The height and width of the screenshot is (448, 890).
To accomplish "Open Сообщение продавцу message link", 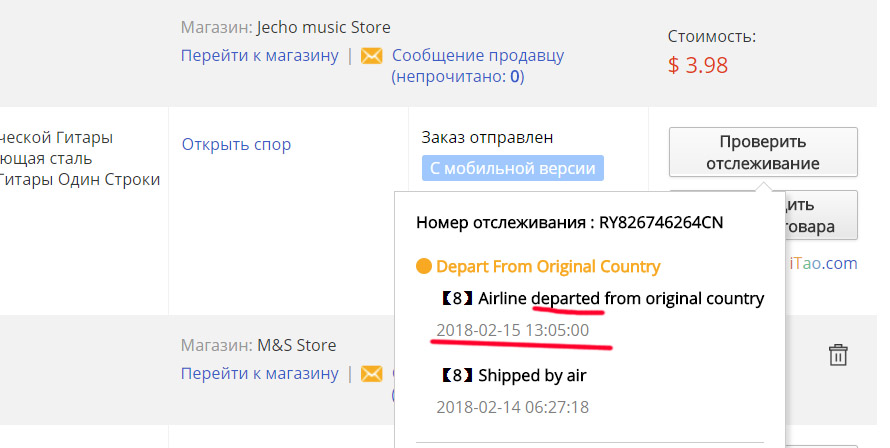I will [x=478, y=56].
